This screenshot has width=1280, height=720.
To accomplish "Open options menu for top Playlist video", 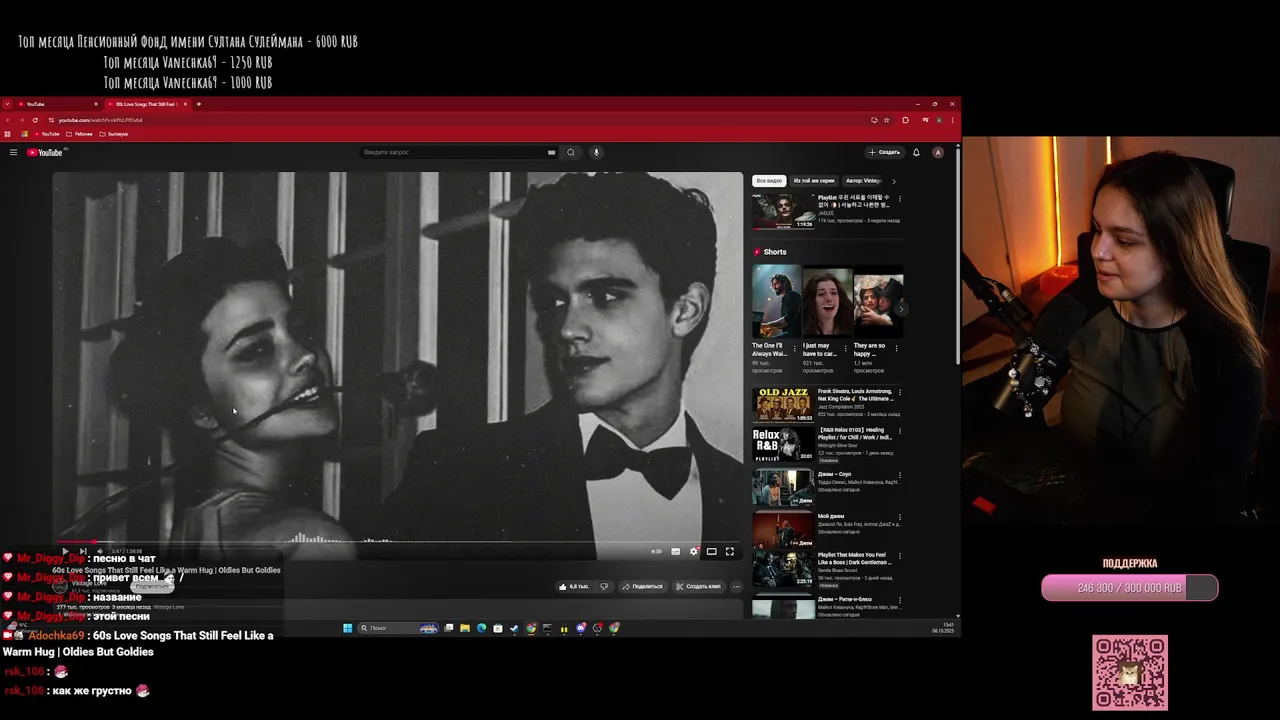I will [x=900, y=197].
